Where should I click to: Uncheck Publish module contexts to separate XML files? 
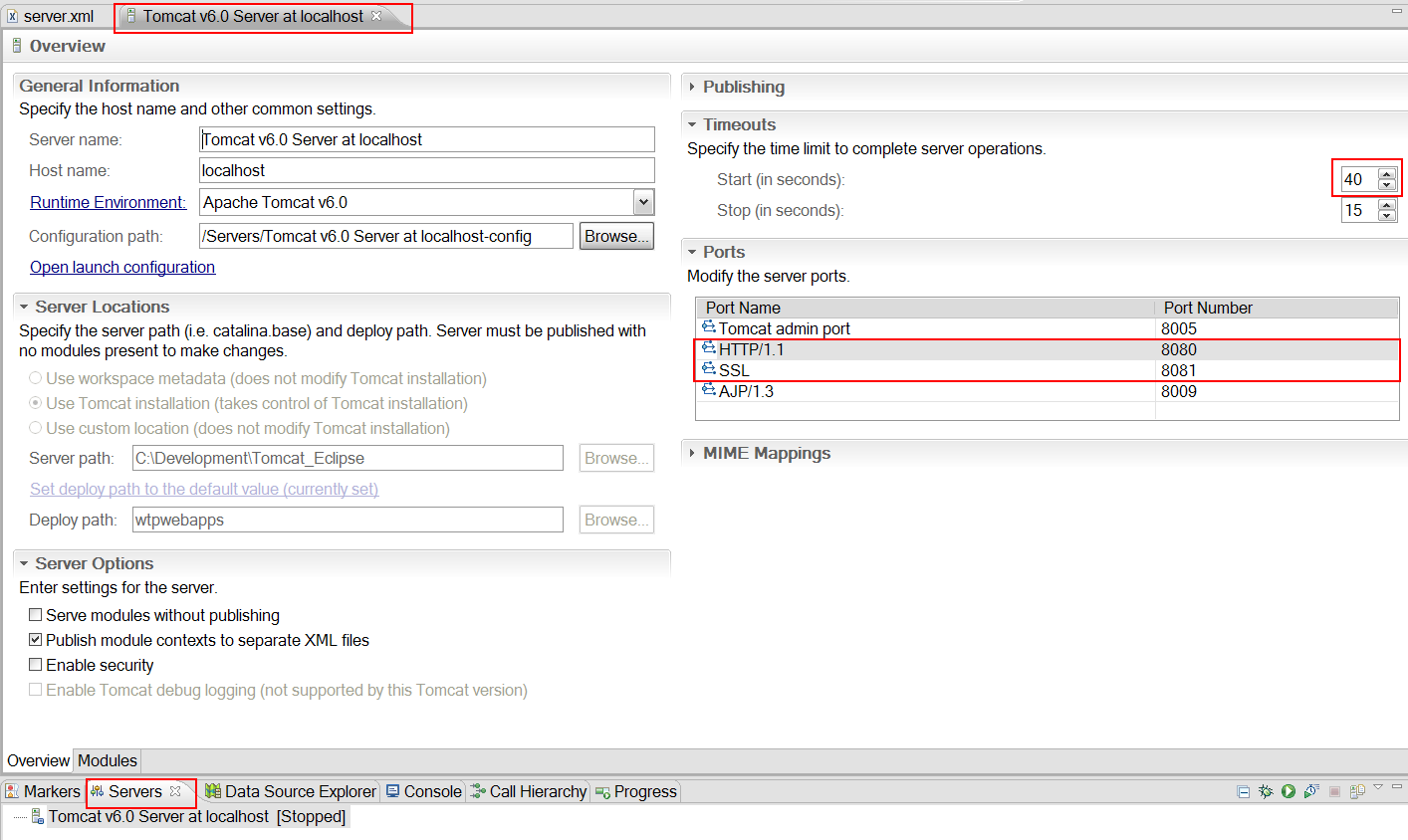(x=36, y=640)
